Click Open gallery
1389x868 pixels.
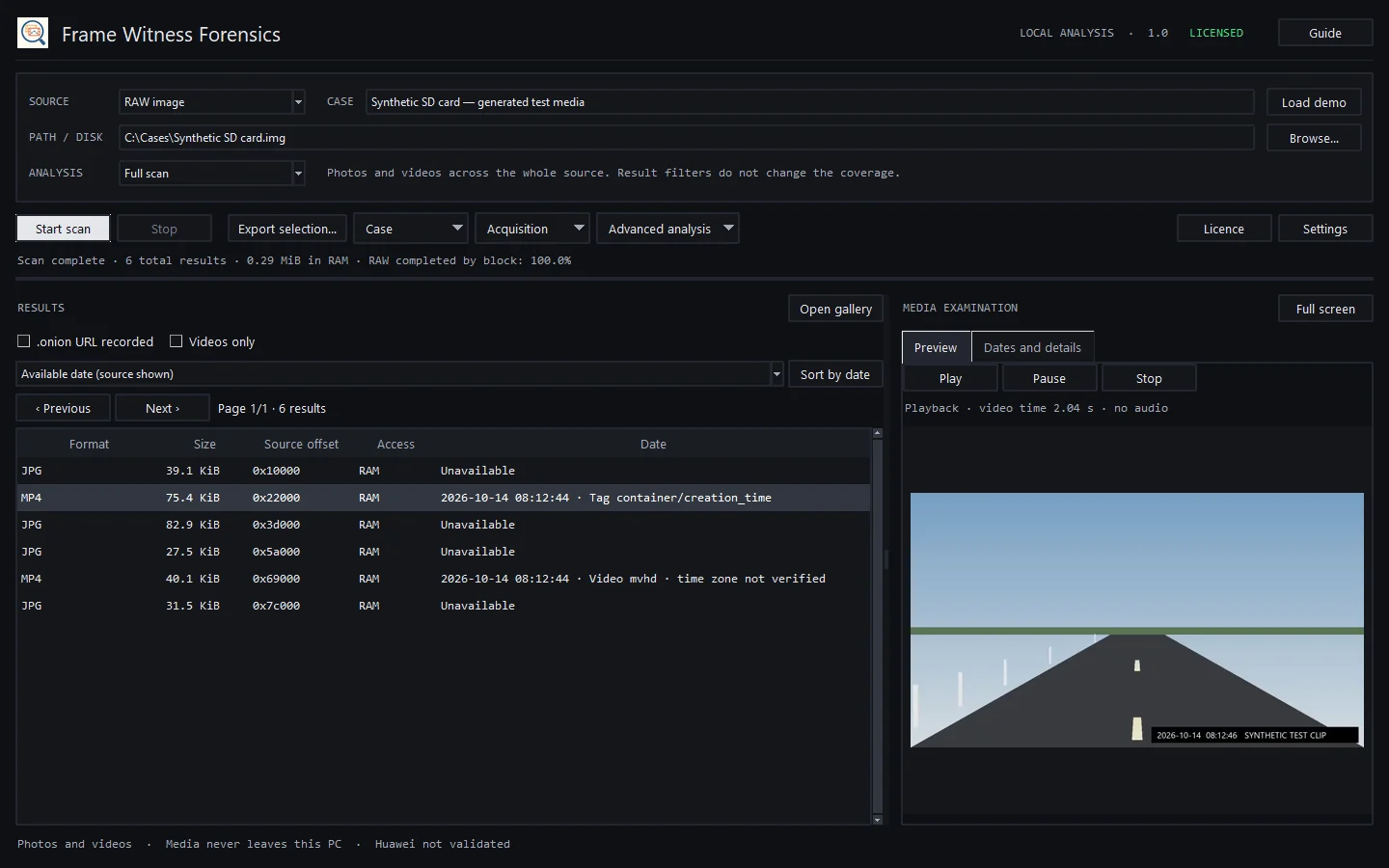(x=835, y=309)
